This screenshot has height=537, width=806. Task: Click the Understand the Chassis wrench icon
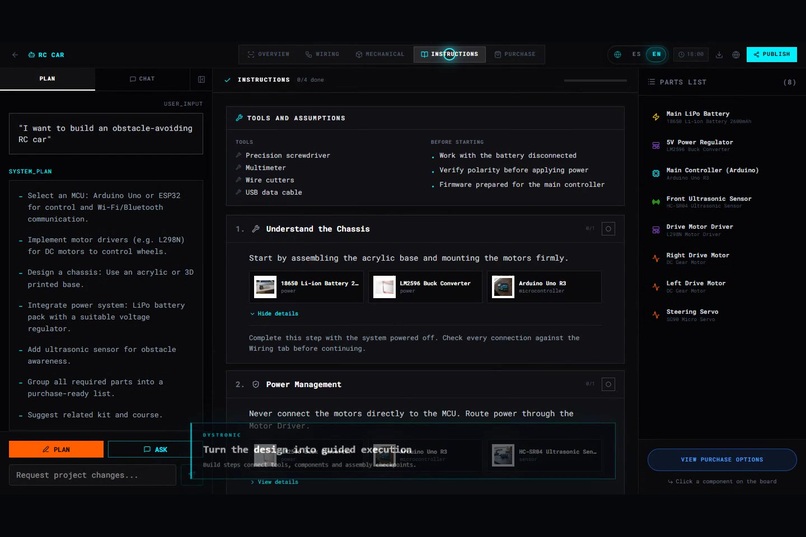[x=255, y=229]
